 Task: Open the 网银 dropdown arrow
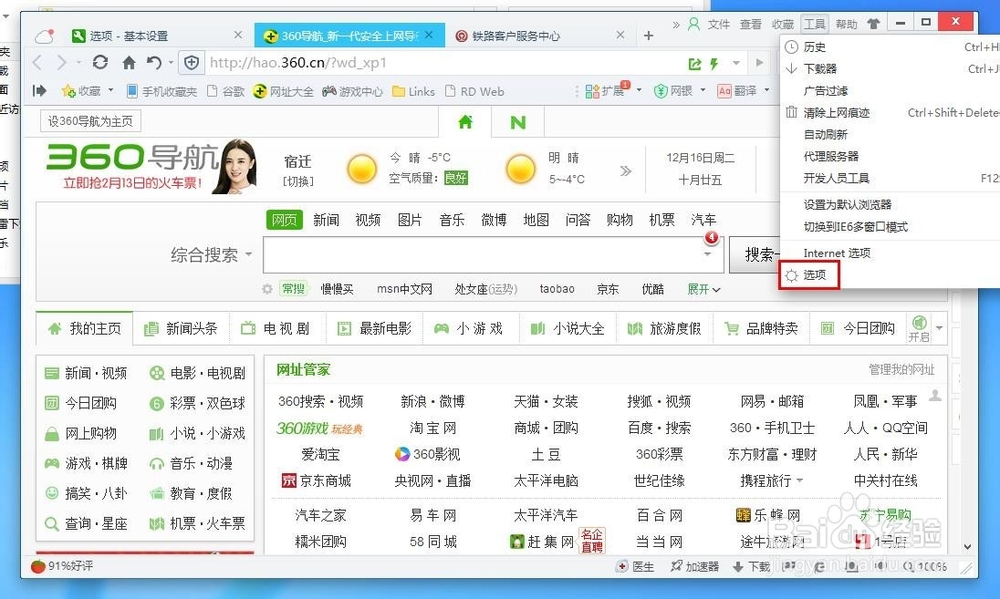(x=703, y=91)
